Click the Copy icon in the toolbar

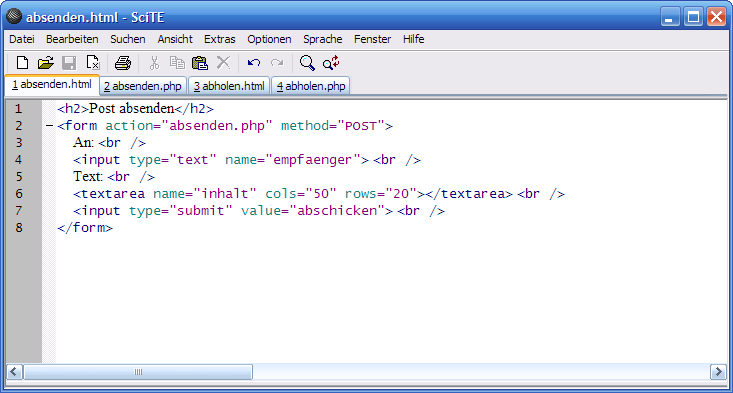coord(177,63)
